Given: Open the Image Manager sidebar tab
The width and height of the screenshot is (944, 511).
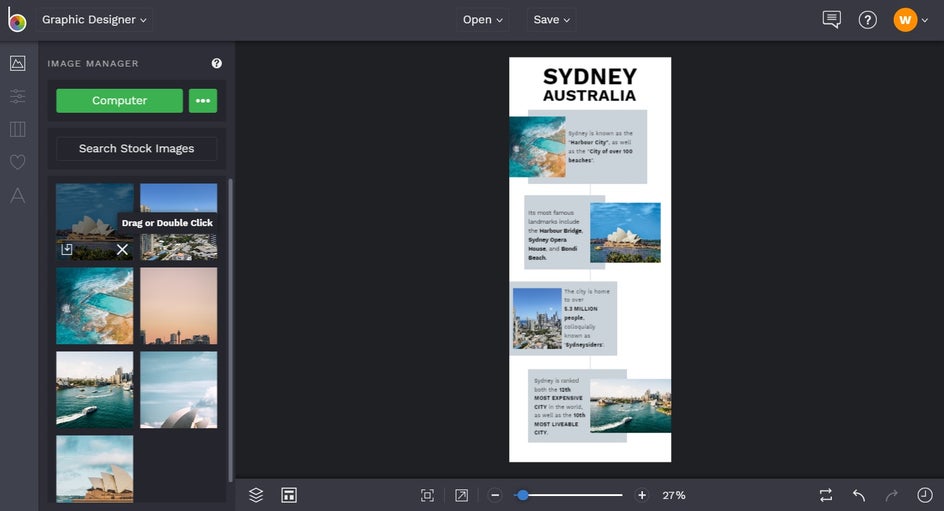Looking at the screenshot, I should 17,63.
